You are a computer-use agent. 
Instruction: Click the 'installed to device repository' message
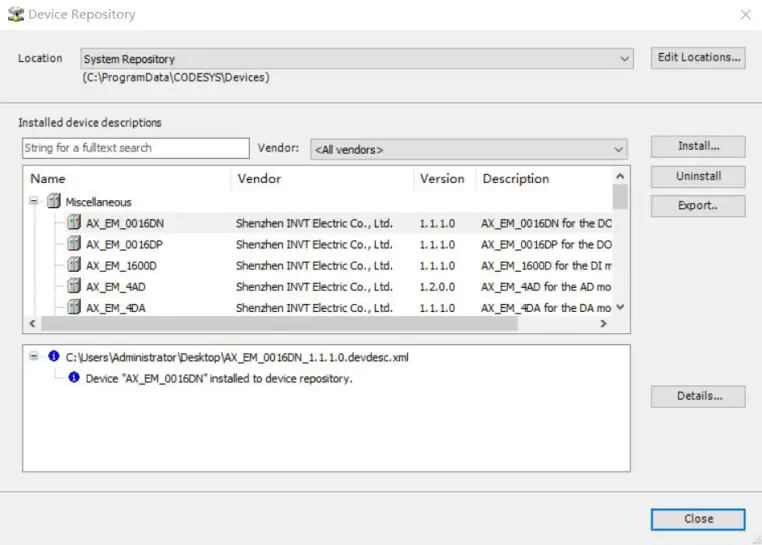point(219,378)
